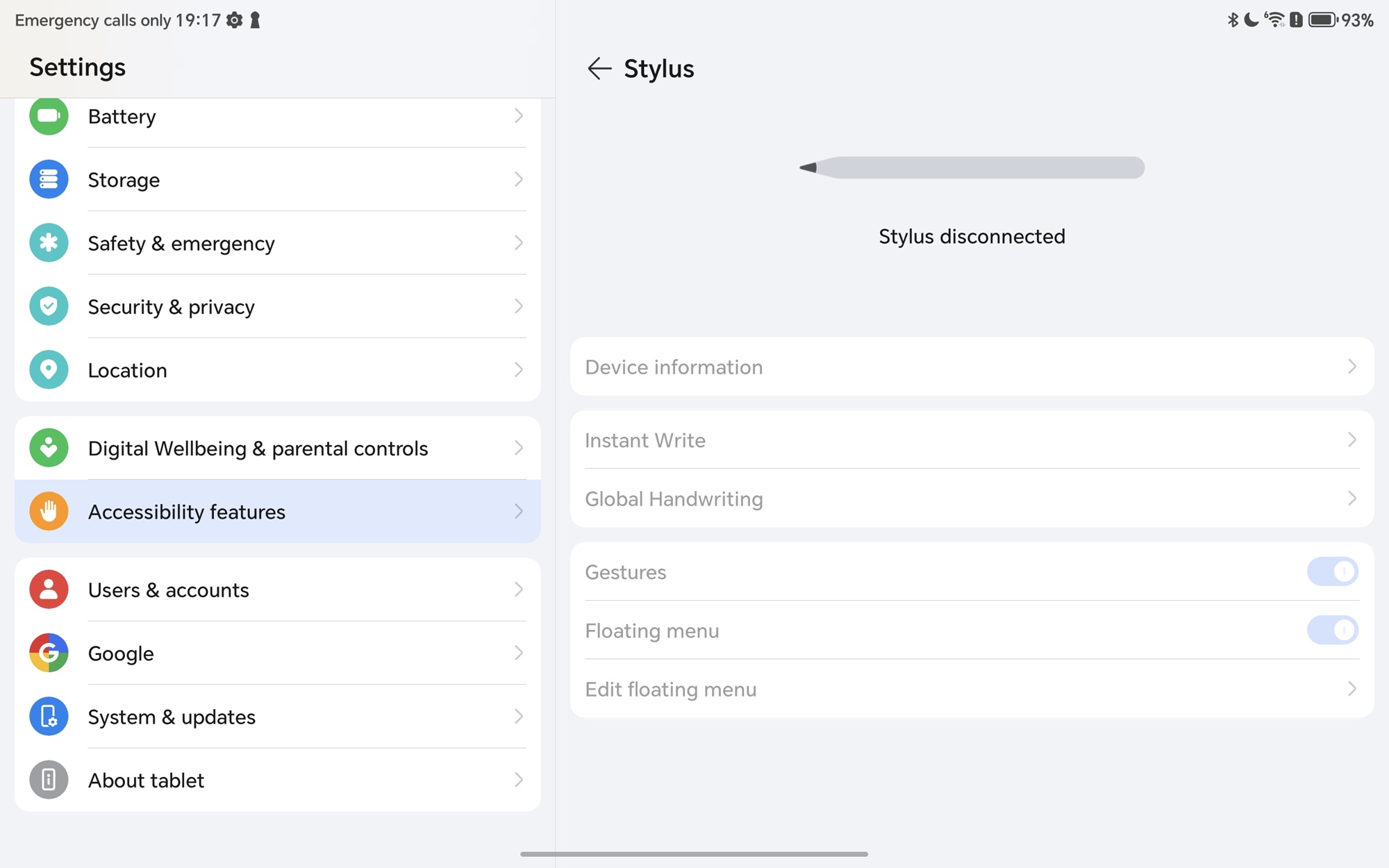Tap the stylus illustration image
This screenshot has height=868, width=1389.
click(972, 167)
